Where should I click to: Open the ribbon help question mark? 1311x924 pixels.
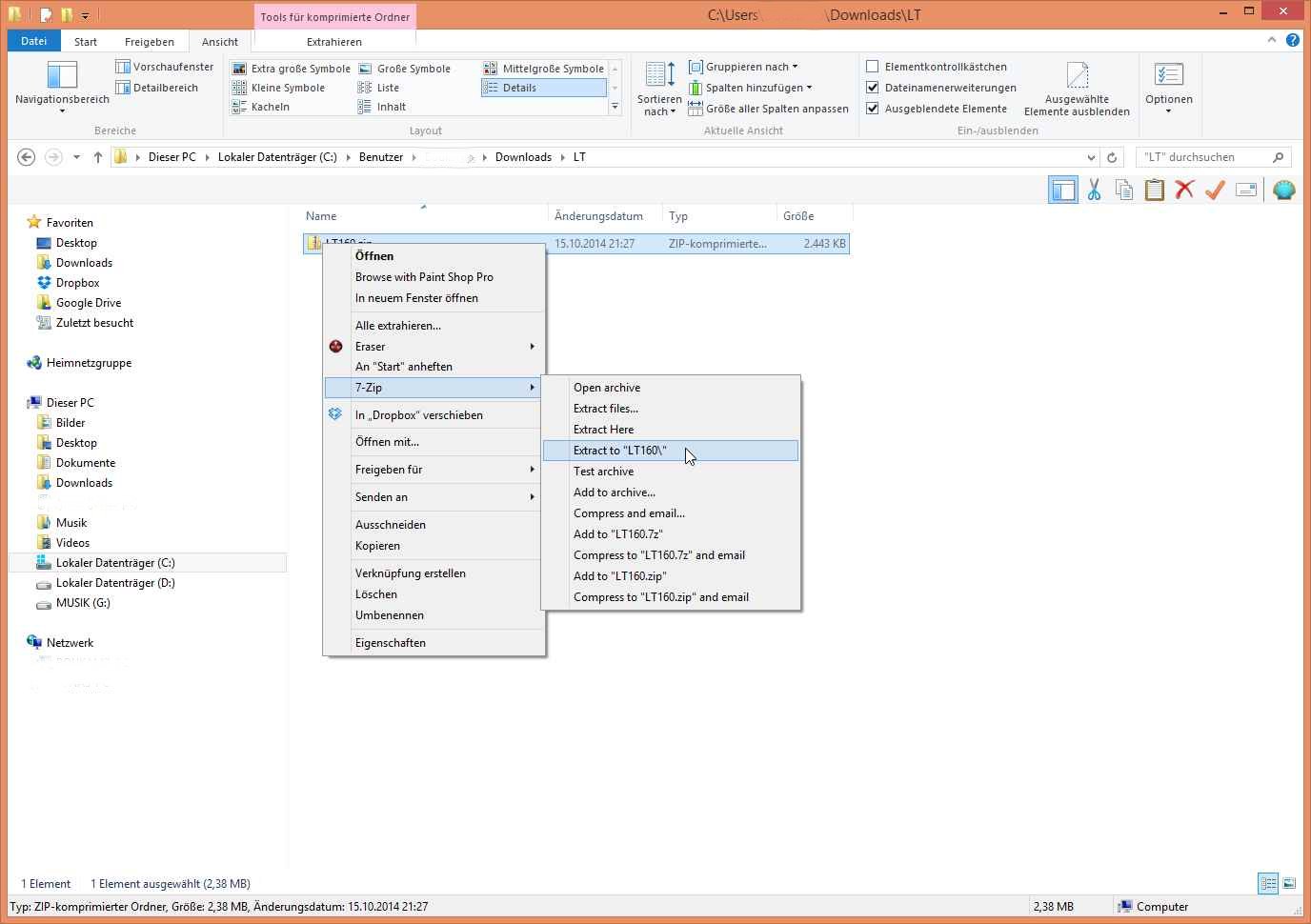click(1293, 40)
